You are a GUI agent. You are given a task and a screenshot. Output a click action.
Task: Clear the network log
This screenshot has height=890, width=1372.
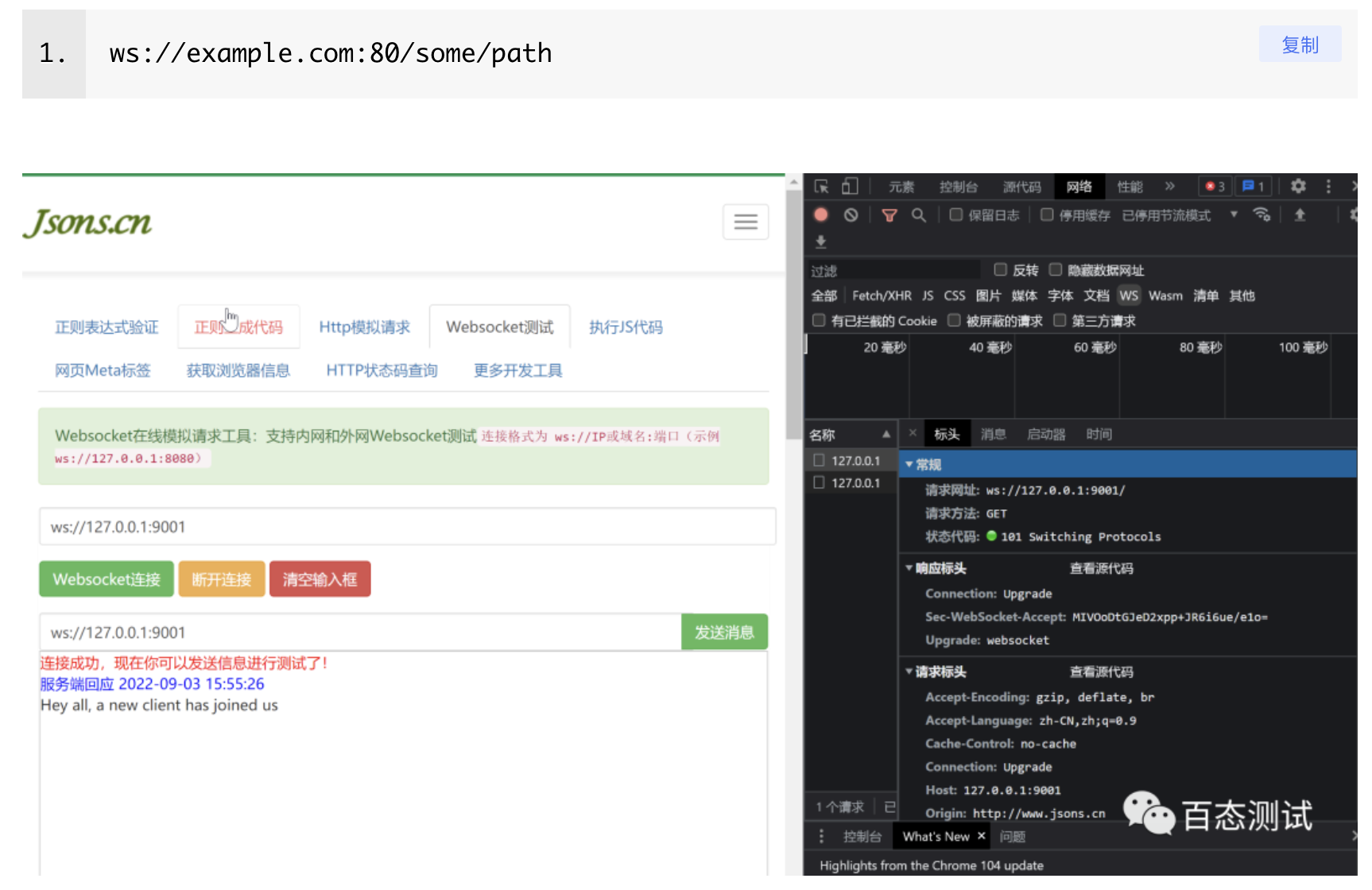point(851,215)
